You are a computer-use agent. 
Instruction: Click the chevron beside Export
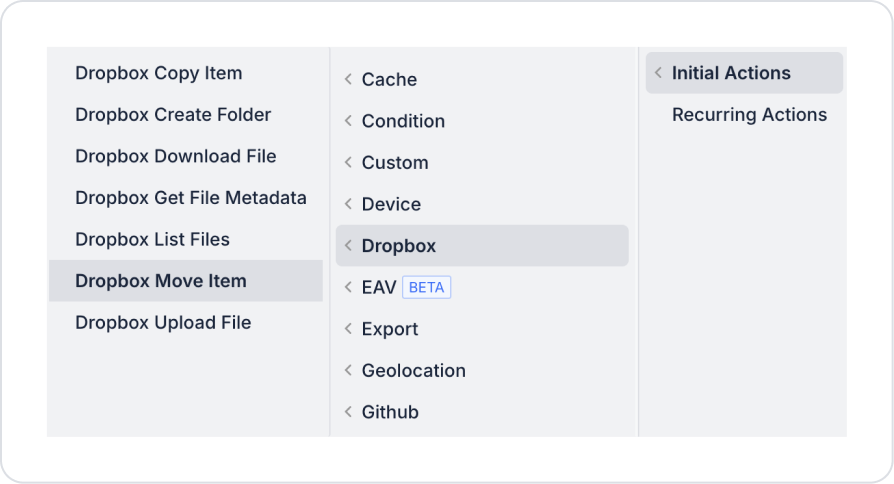tap(348, 329)
